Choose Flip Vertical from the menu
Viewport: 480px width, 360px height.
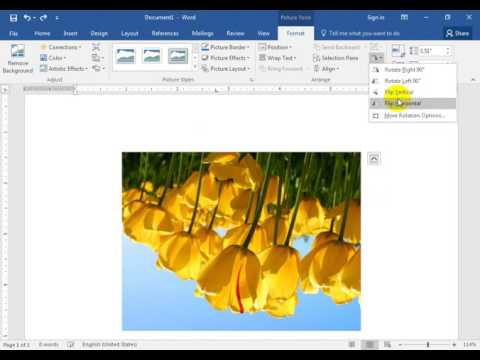click(412, 92)
